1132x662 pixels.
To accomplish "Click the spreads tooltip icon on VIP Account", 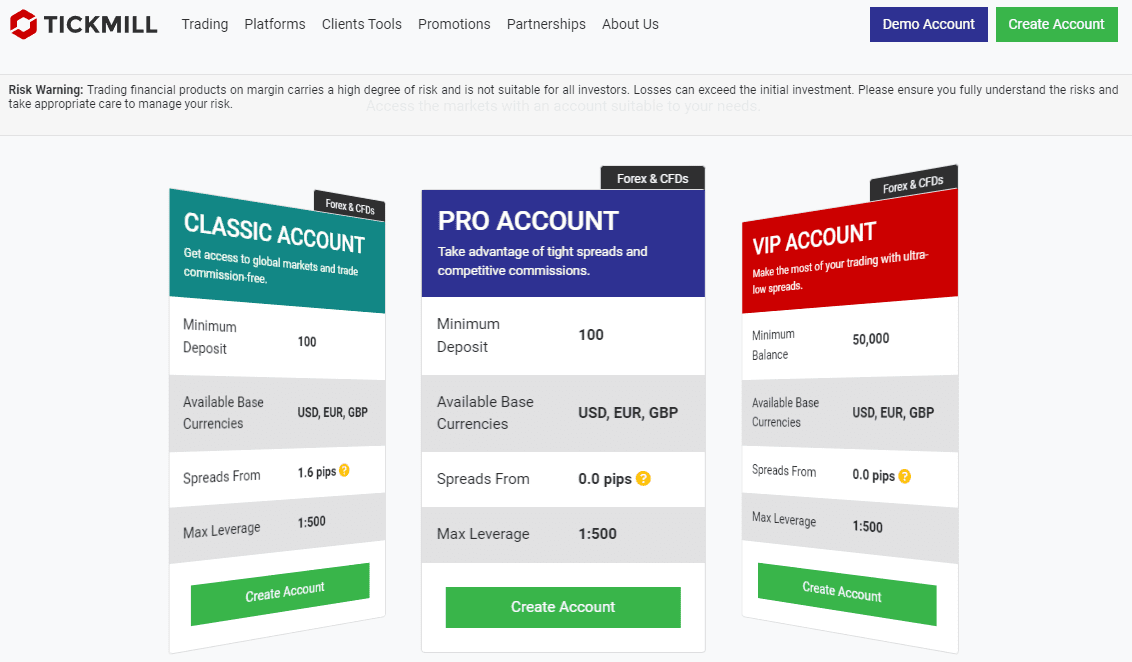I will coord(906,476).
